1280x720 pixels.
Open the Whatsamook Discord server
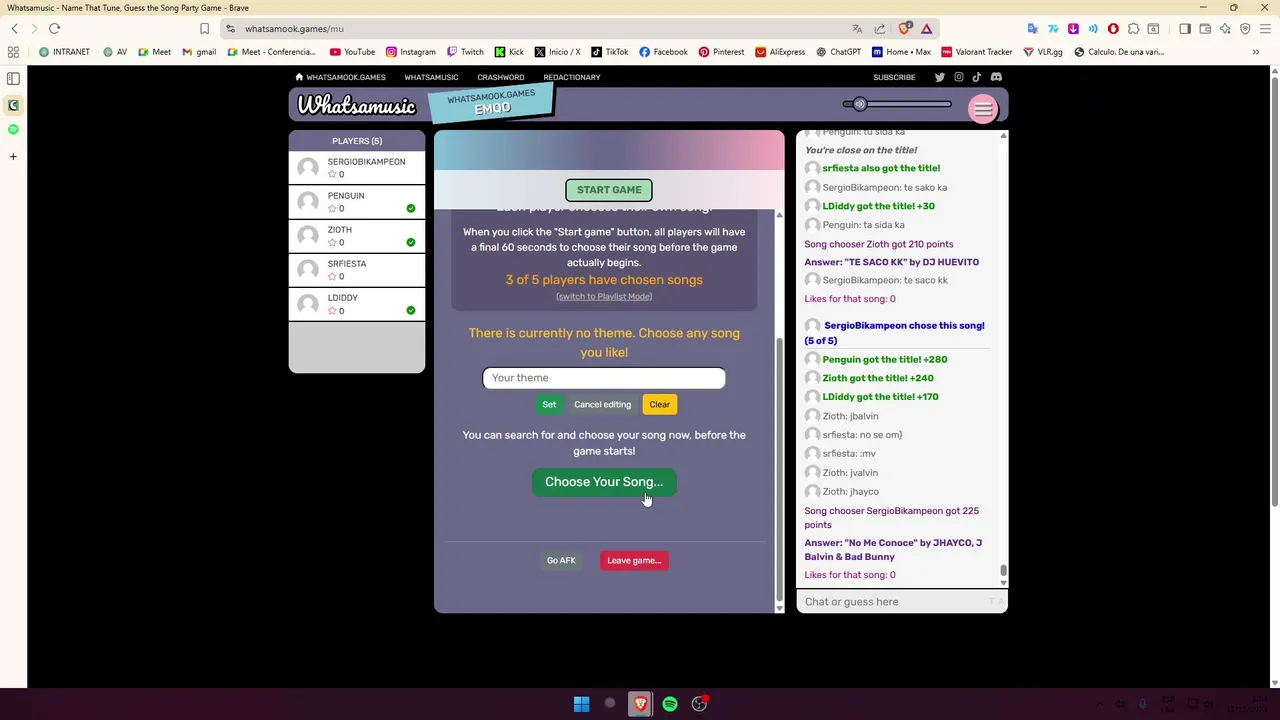(996, 77)
